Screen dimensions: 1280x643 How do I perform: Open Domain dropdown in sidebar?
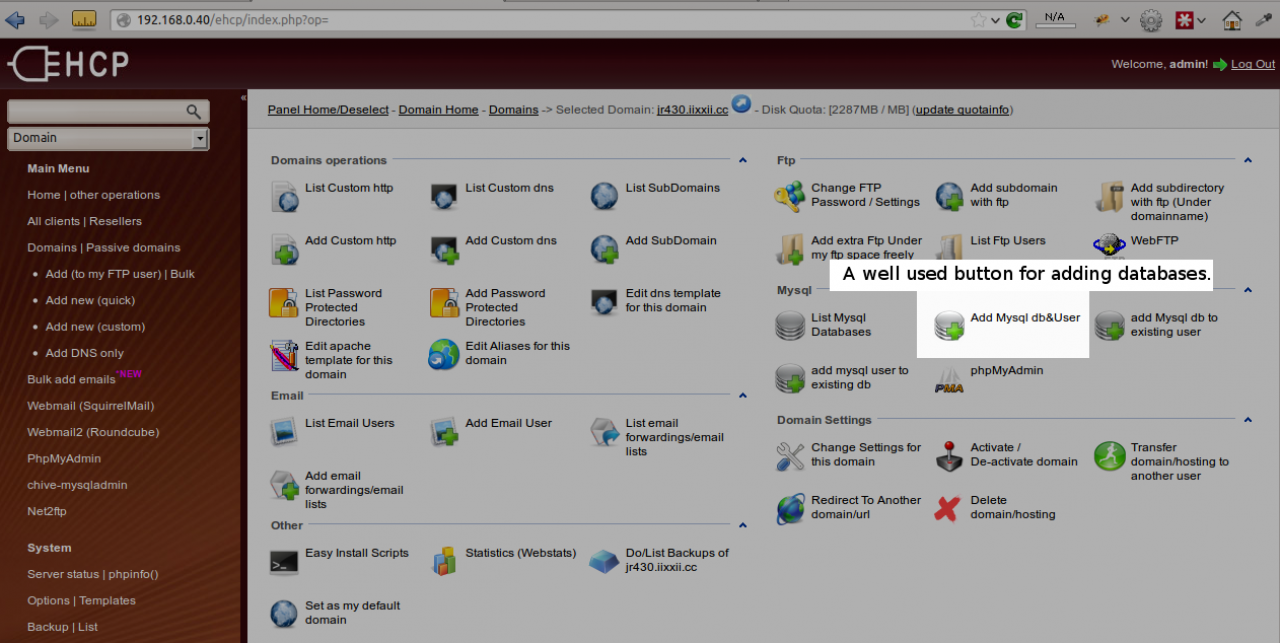pyautogui.click(x=108, y=138)
